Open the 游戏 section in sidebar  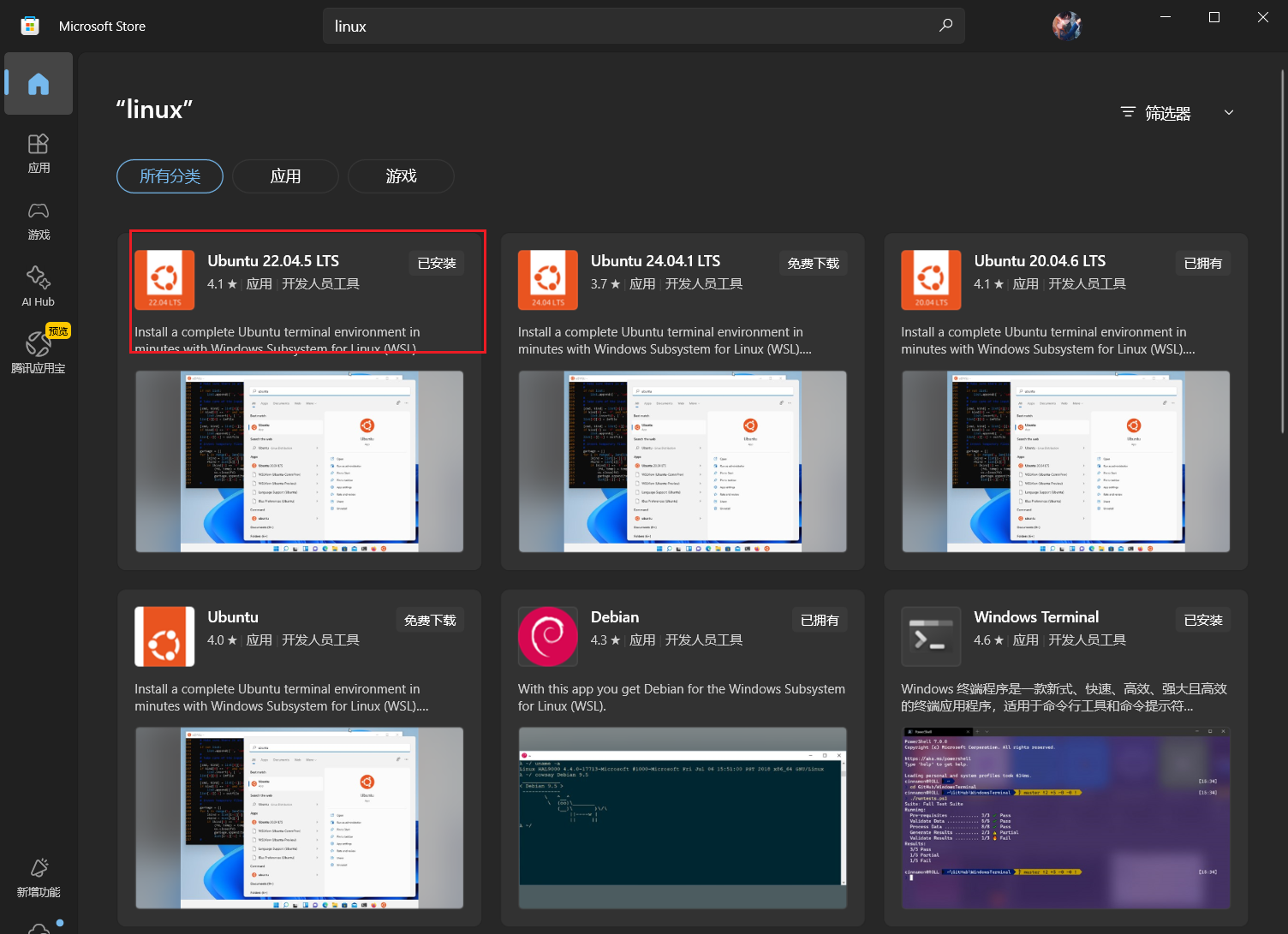pos(39,221)
